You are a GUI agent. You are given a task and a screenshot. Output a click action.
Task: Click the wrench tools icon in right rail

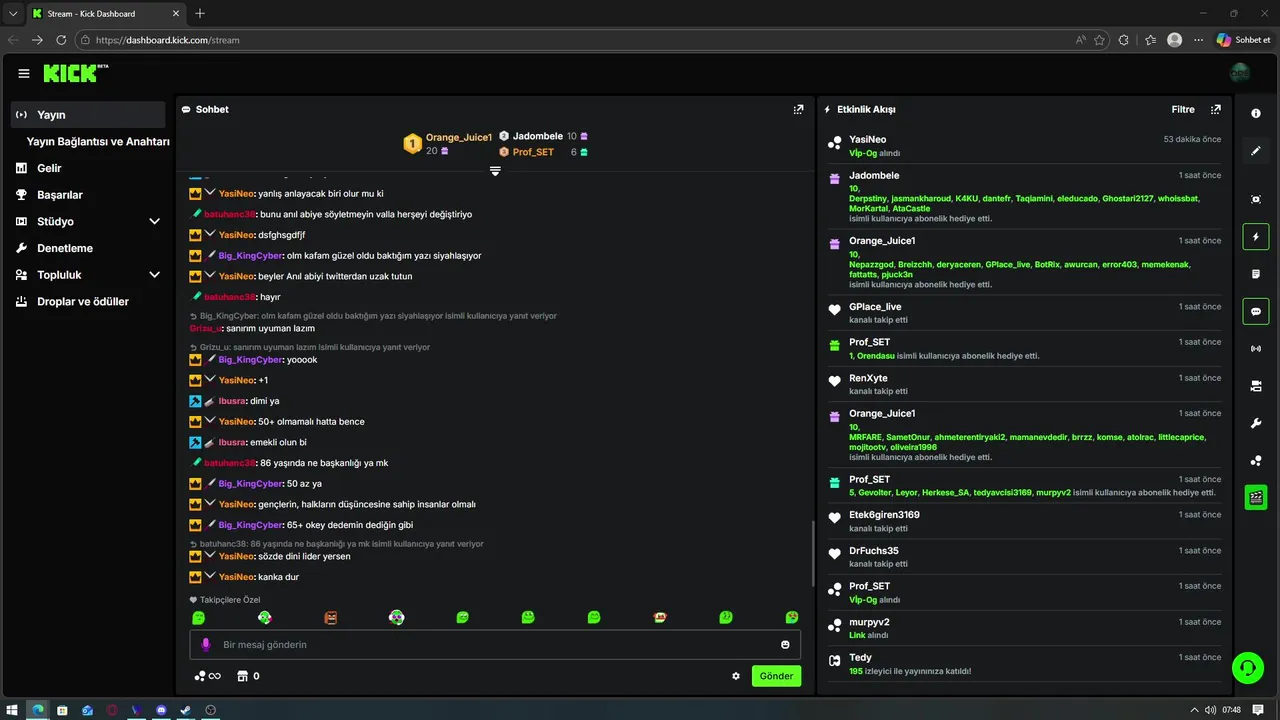tap(1256, 423)
